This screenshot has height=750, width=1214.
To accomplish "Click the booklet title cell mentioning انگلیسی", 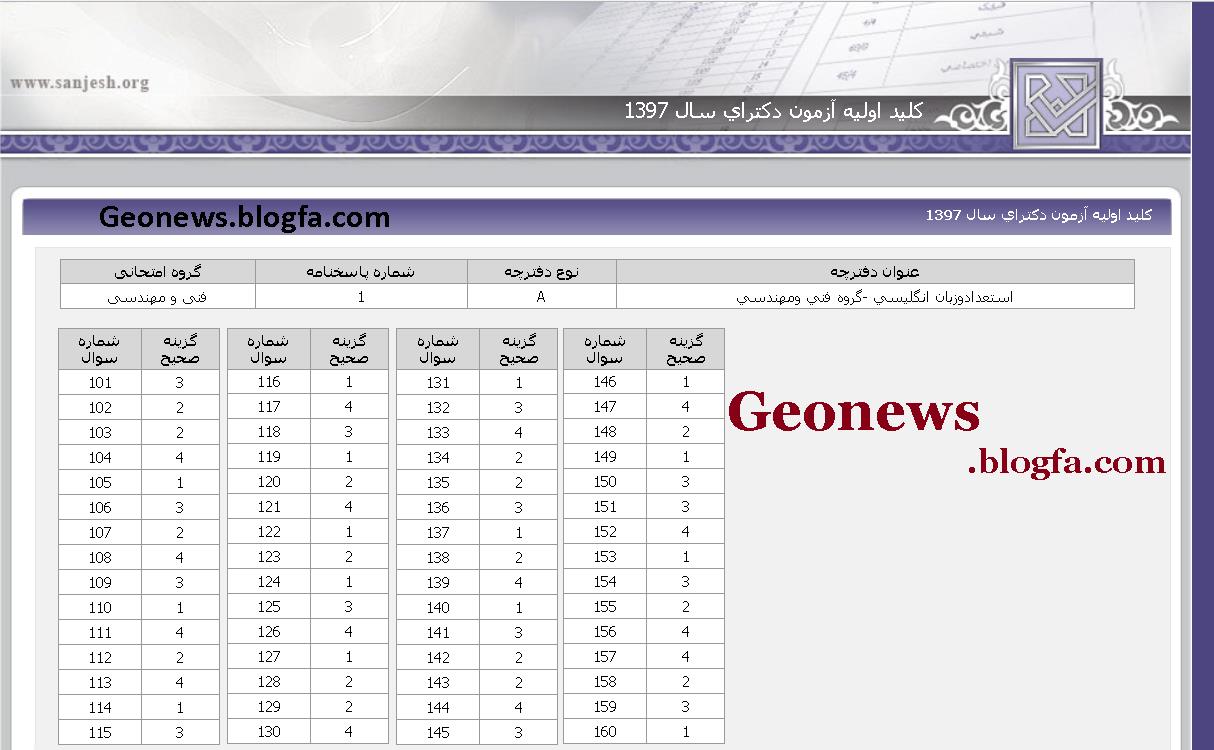I will (875, 297).
